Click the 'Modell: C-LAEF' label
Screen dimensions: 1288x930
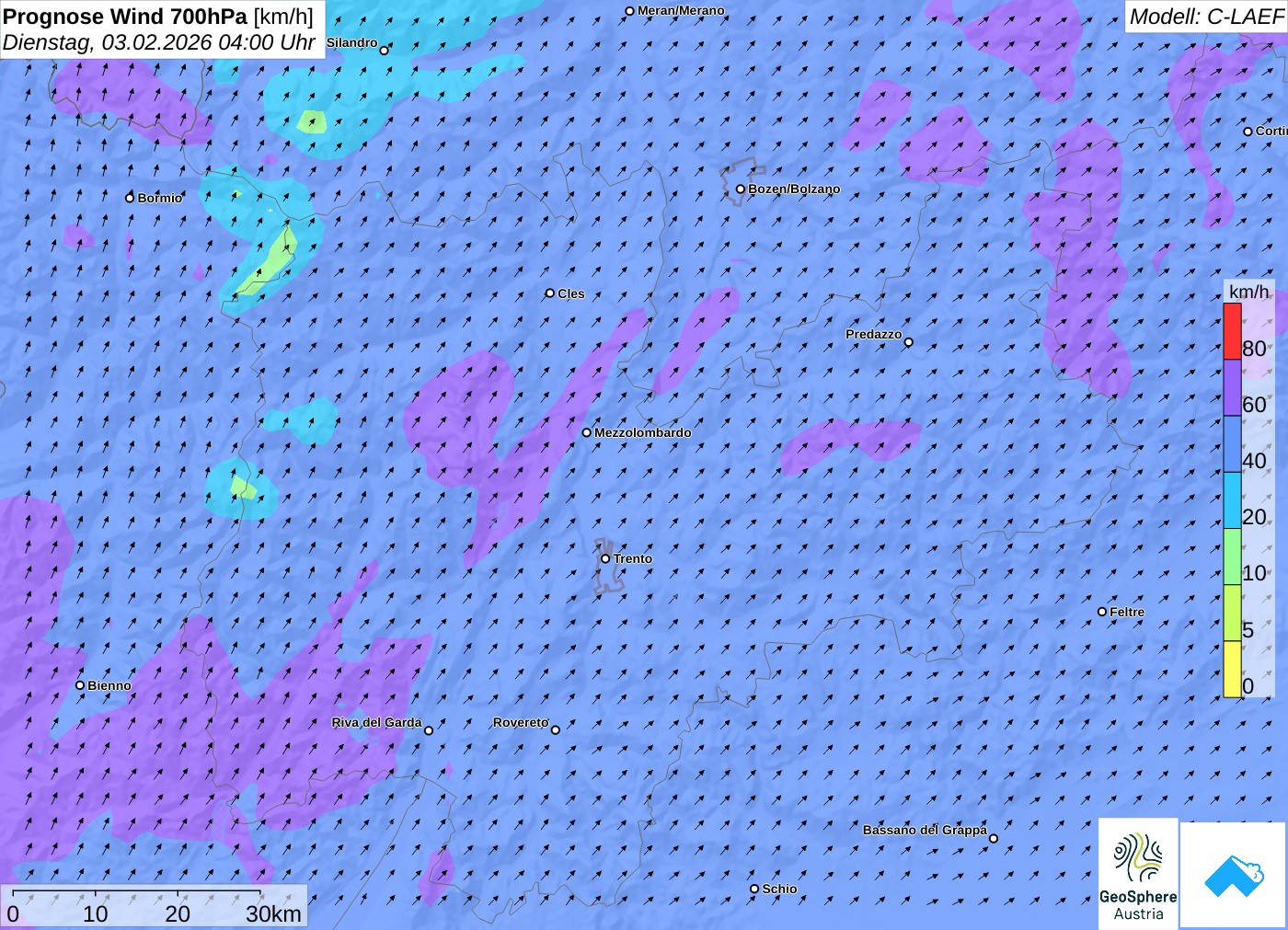pyautogui.click(x=1206, y=17)
